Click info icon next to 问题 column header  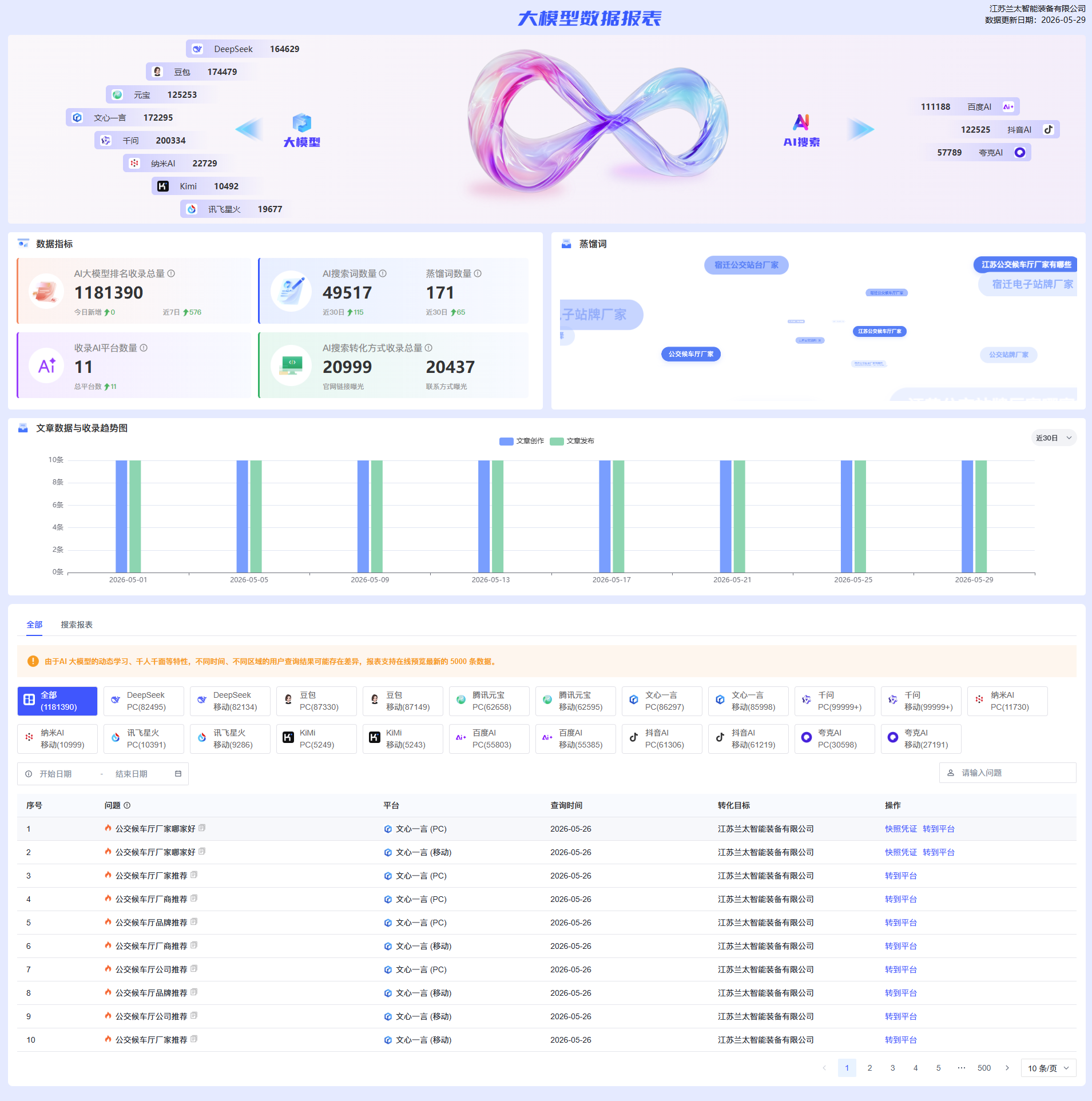[x=127, y=805]
